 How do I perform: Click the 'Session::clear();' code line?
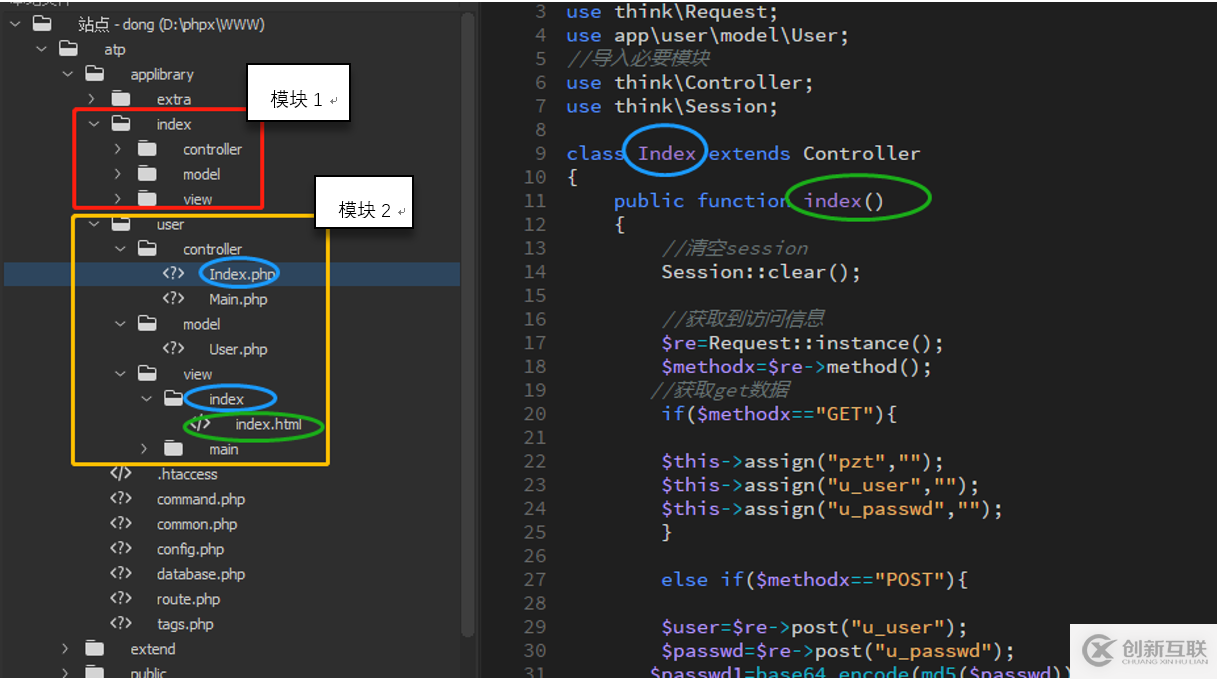[x=761, y=271]
